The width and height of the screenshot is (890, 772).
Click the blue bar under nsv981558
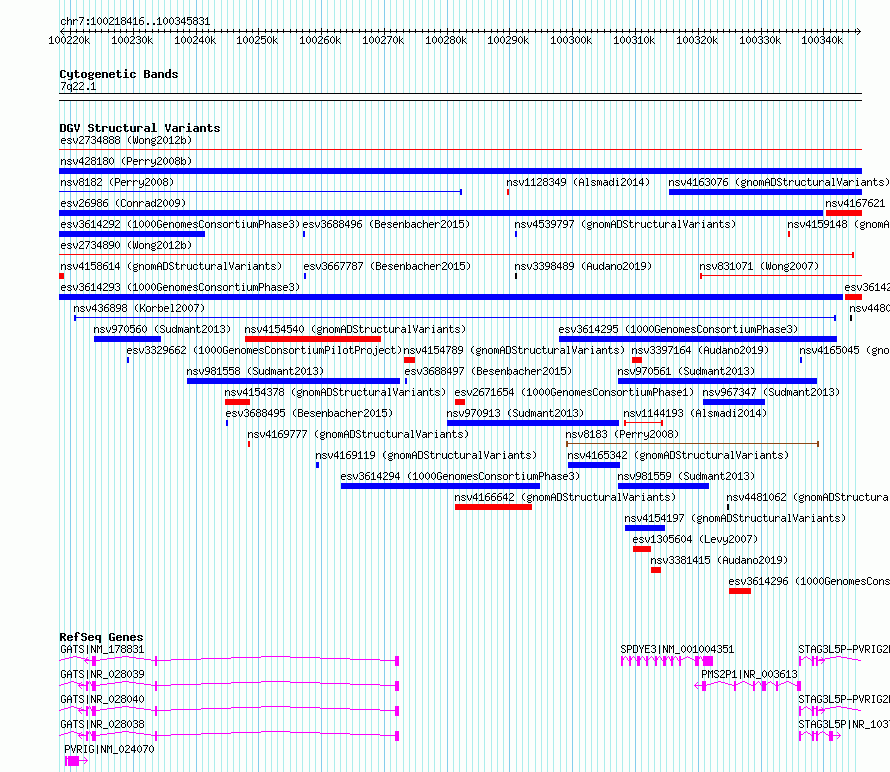pos(293,381)
